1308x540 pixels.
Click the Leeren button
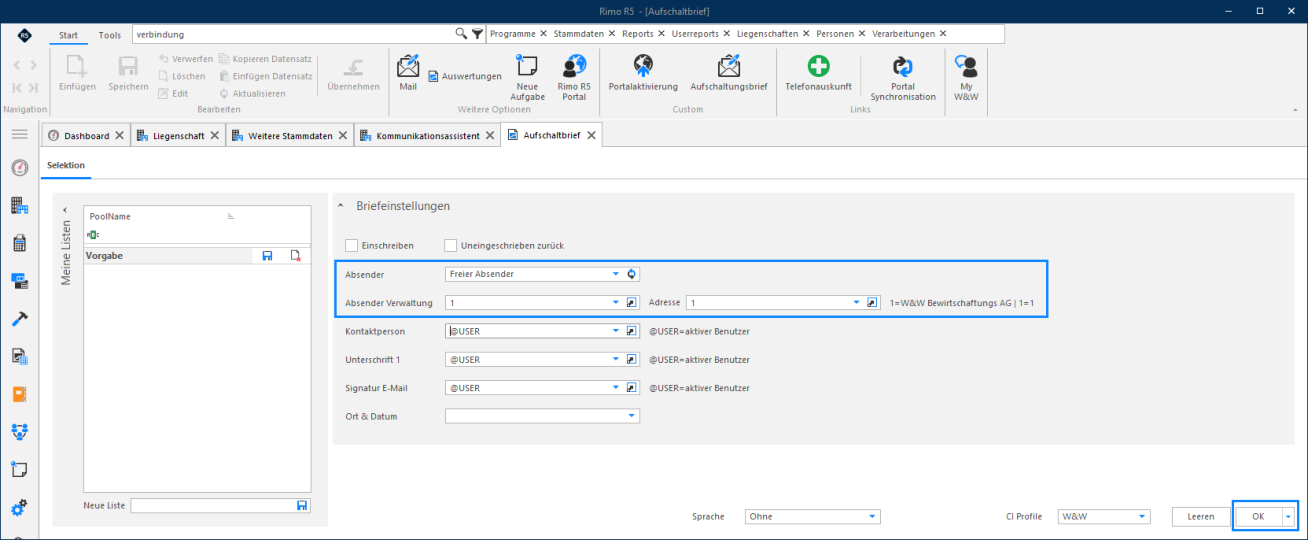1201,517
